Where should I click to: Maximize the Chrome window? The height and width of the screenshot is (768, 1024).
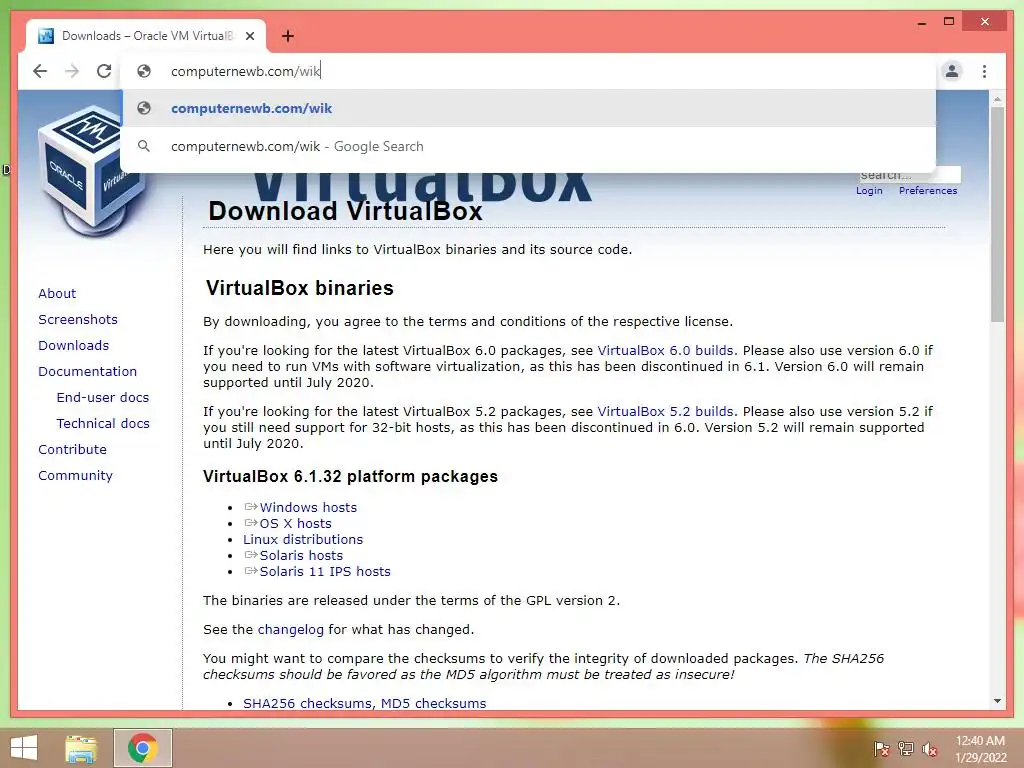(949, 22)
